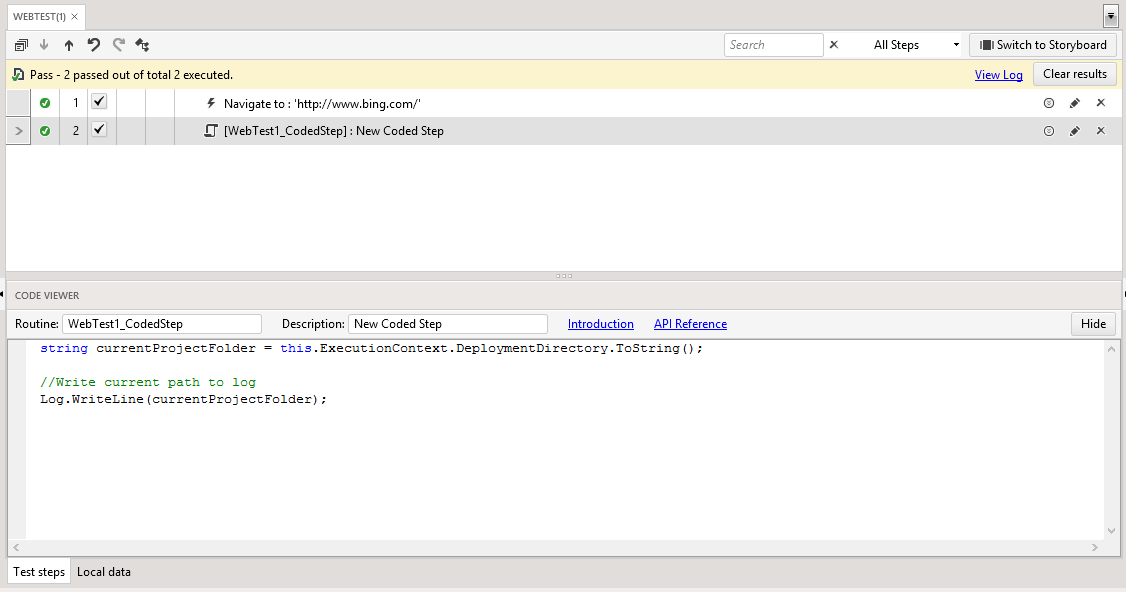Click the redo toolbar icon
This screenshot has height=592, width=1126.
tap(118, 45)
